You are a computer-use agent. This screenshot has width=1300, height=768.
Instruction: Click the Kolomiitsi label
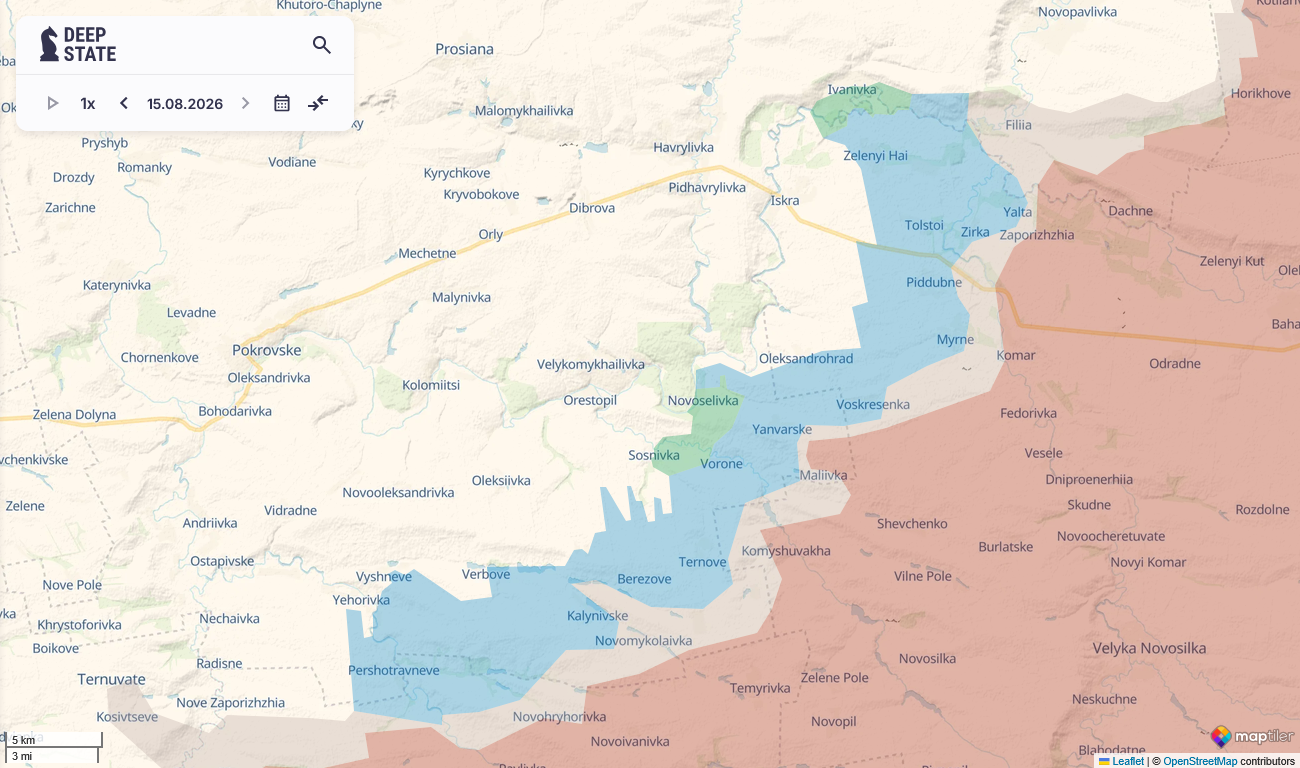click(431, 385)
